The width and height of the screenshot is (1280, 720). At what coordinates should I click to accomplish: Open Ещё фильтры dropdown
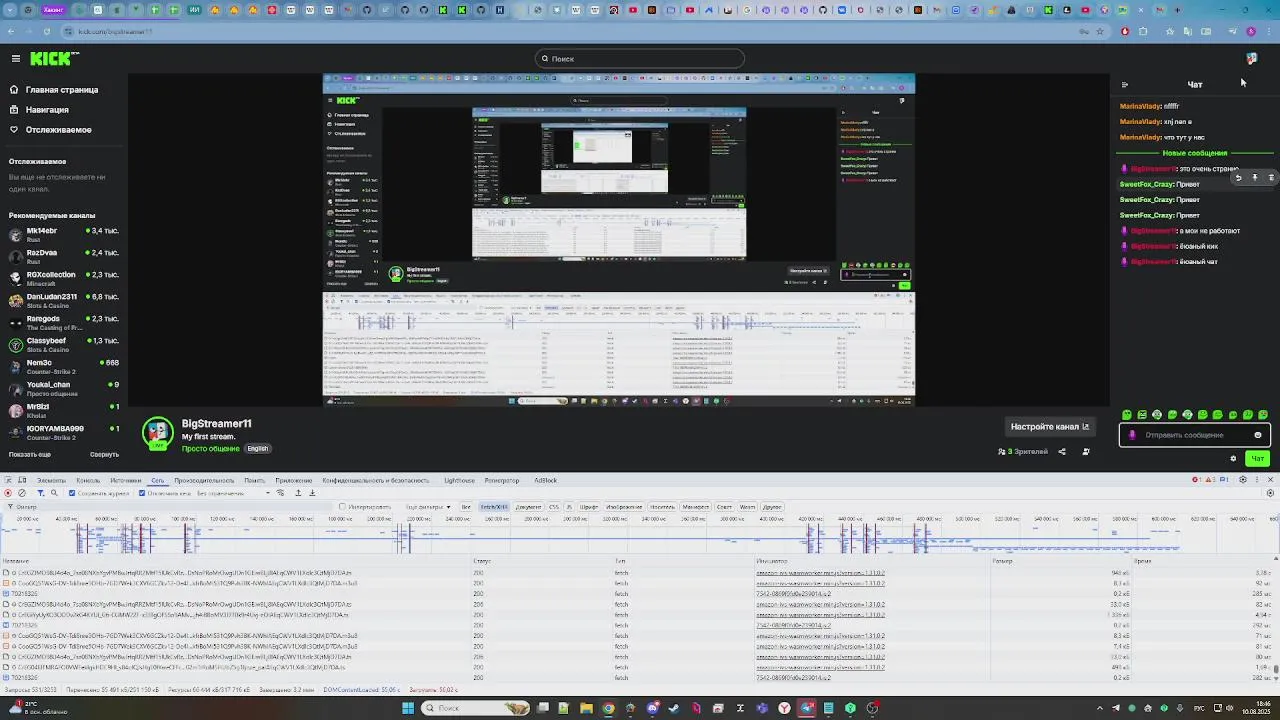tap(428, 507)
